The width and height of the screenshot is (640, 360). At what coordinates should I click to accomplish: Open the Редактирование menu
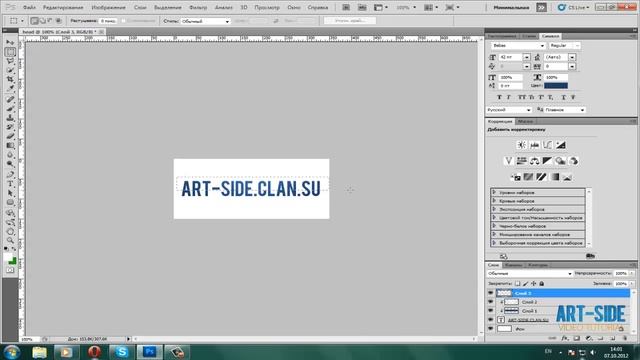coord(63,8)
